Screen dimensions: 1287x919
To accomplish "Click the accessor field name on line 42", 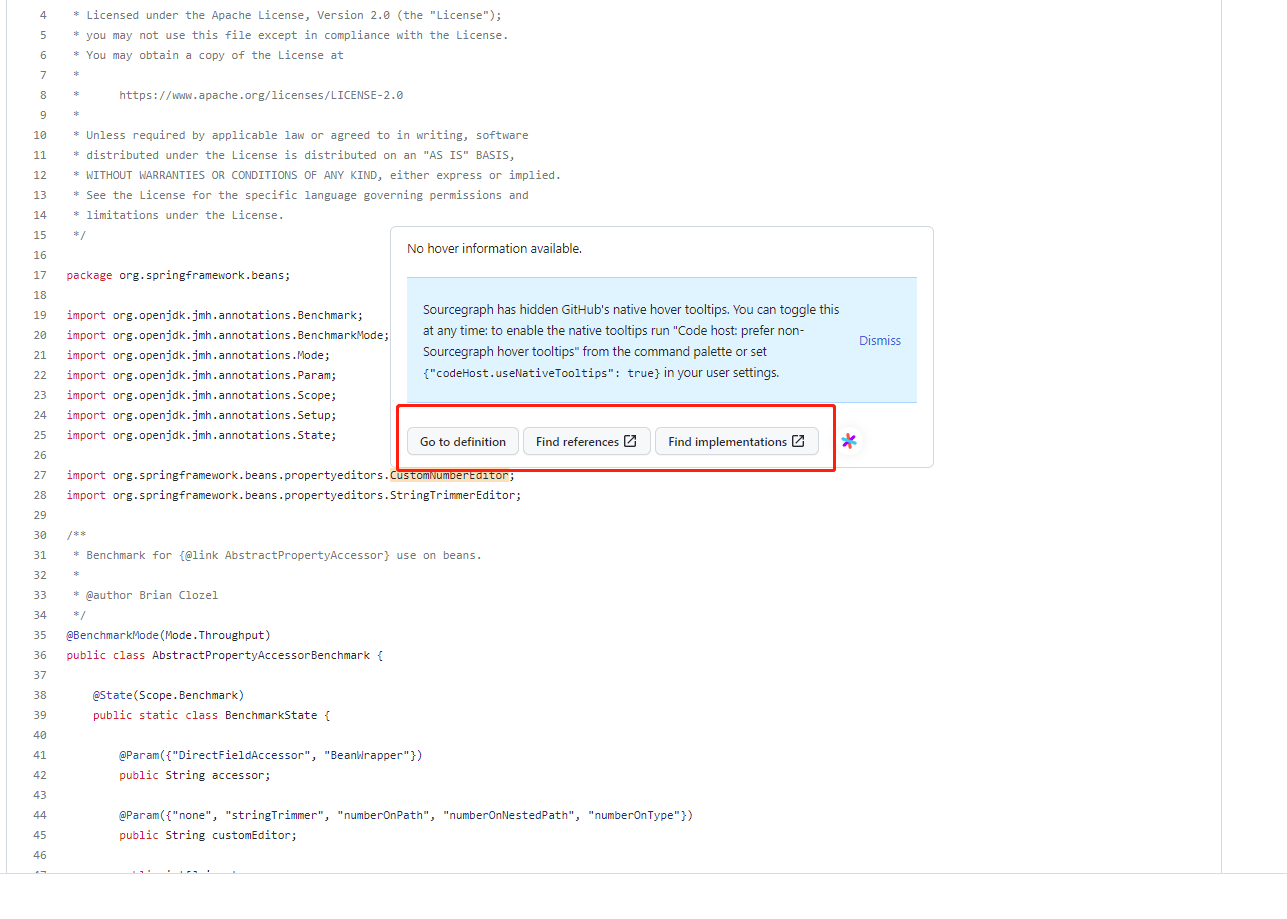I will pyautogui.click(x=238, y=775).
